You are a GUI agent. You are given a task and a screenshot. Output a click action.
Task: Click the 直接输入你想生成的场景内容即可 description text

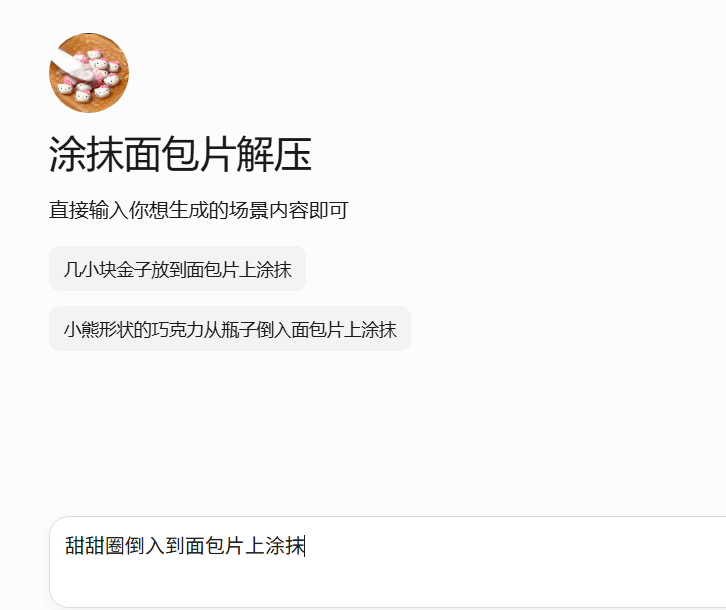(199, 210)
